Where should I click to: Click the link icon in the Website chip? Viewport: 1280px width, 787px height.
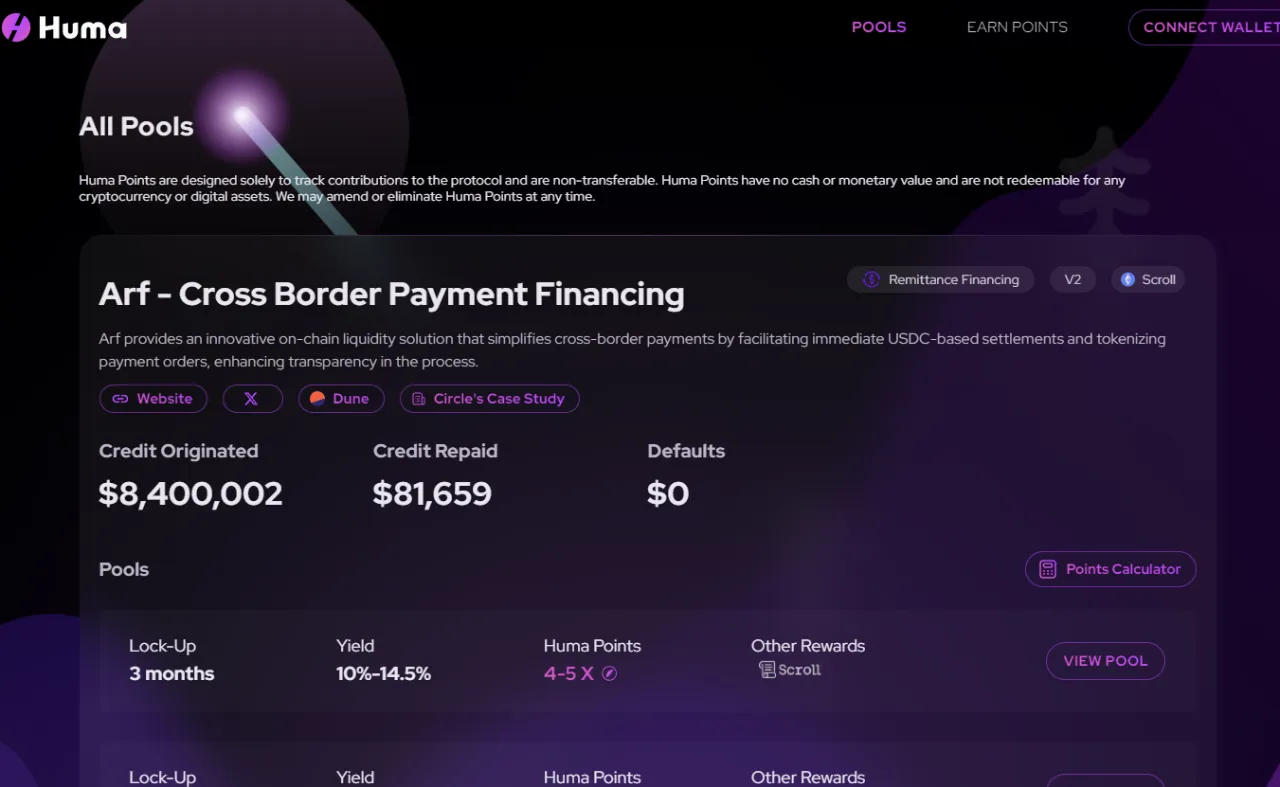pos(120,399)
